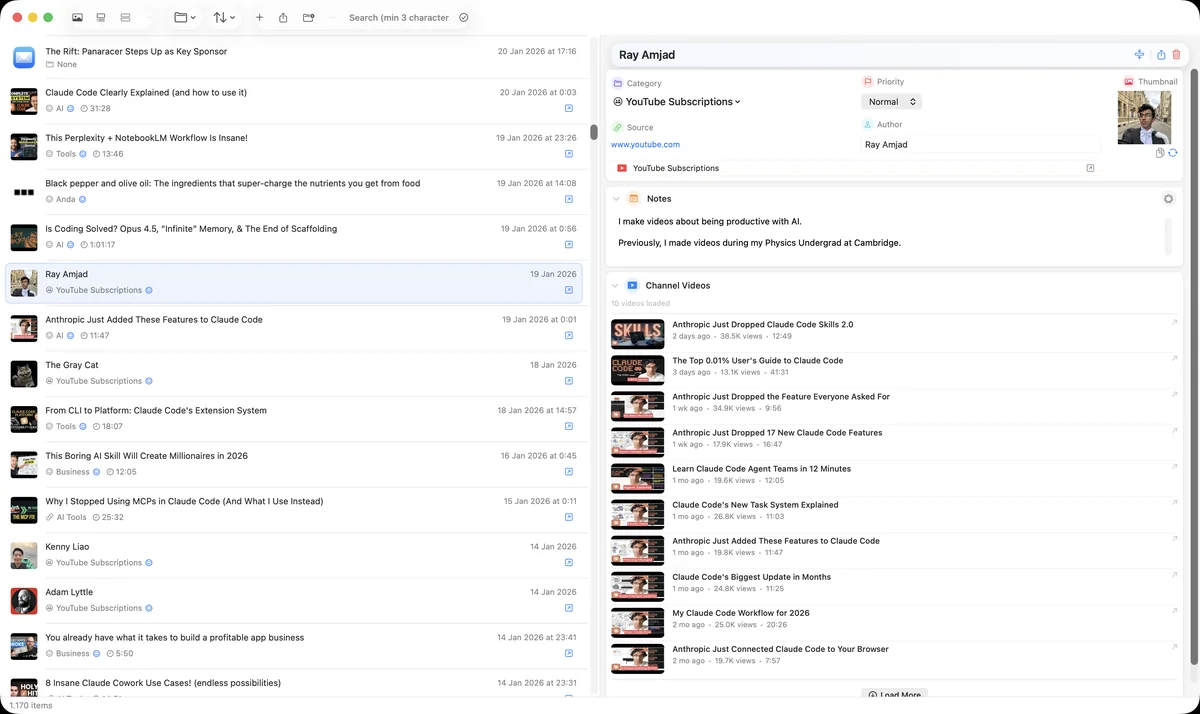Viewport: 1200px width, 714px height.
Task: Click the notes text about productive with AI
Action: 710,221
